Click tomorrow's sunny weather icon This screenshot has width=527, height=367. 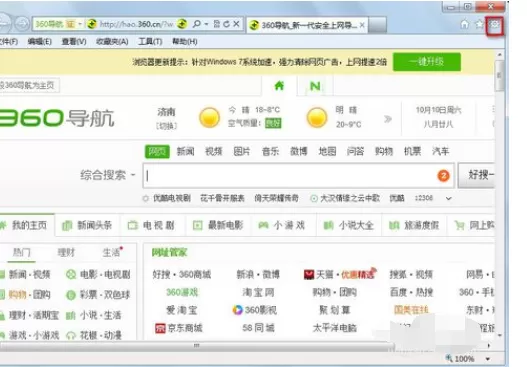click(317, 118)
